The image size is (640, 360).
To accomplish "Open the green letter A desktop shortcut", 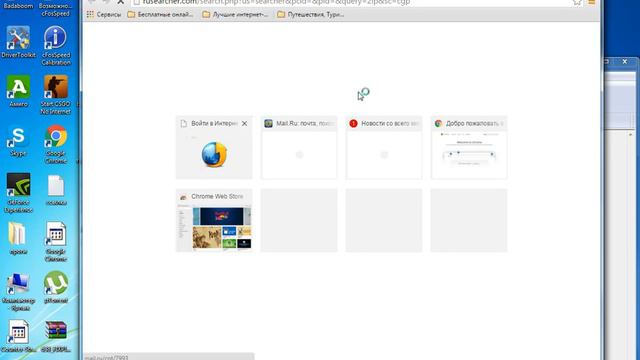I will pos(18,91).
